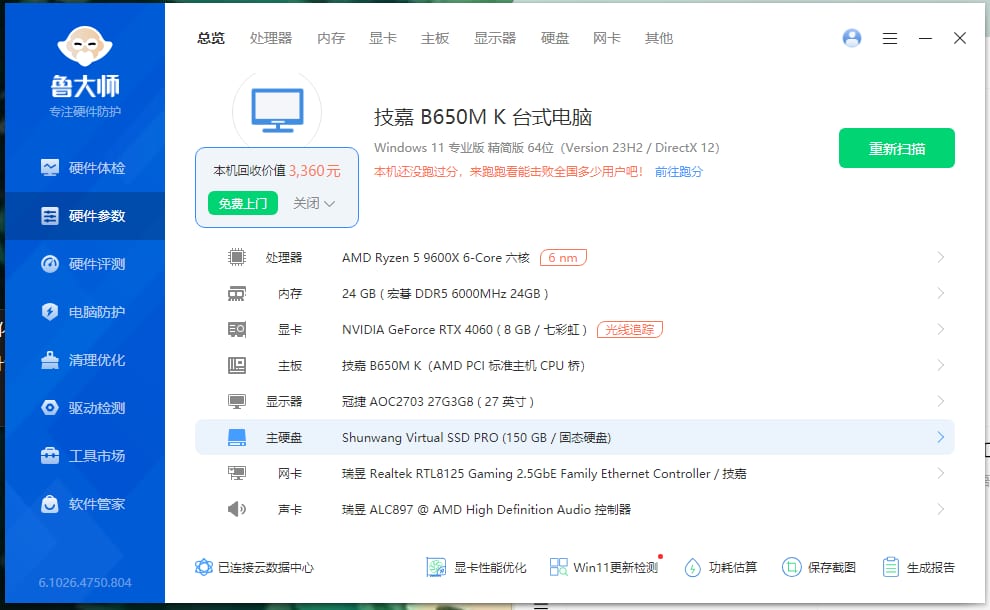Select AMD Ryzen 5 9600X 6-Core text
Screen dimensions: 990x610
pos(422,258)
